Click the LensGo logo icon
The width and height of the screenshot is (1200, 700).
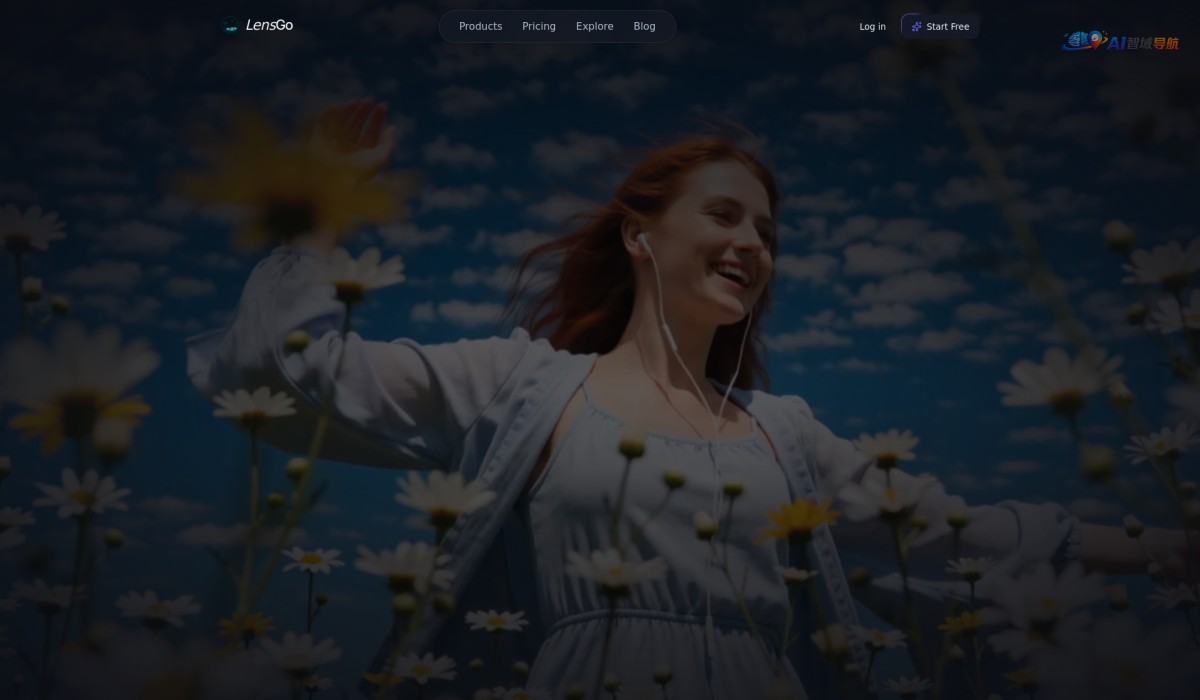tap(231, 26)
